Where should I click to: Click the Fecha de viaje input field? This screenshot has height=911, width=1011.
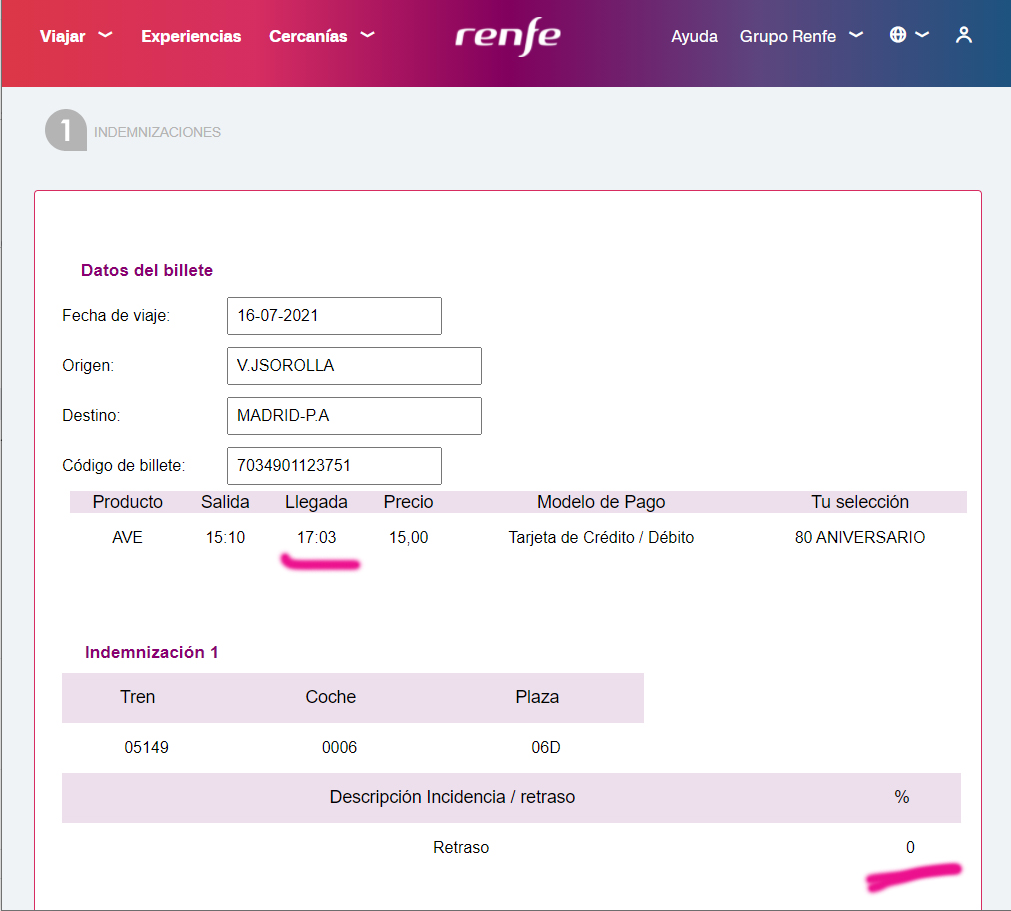click(x=334, y=316)
